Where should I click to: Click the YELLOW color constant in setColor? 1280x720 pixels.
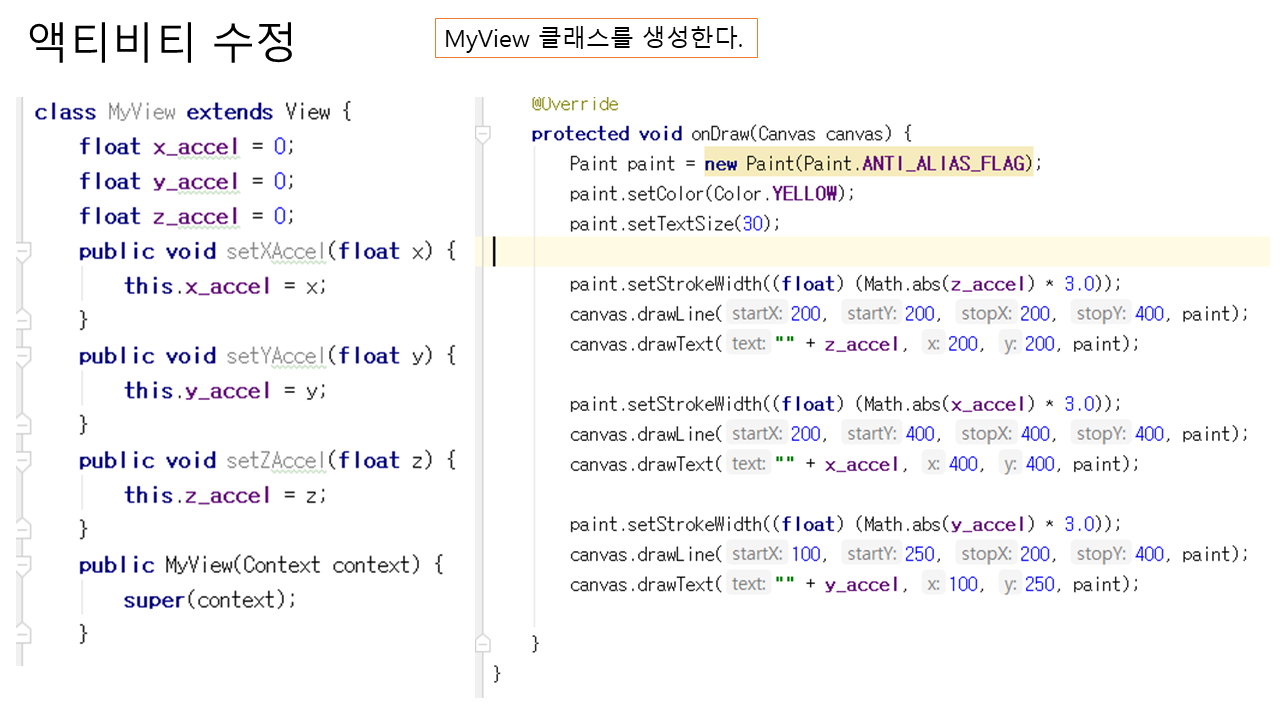coord(805,193)
